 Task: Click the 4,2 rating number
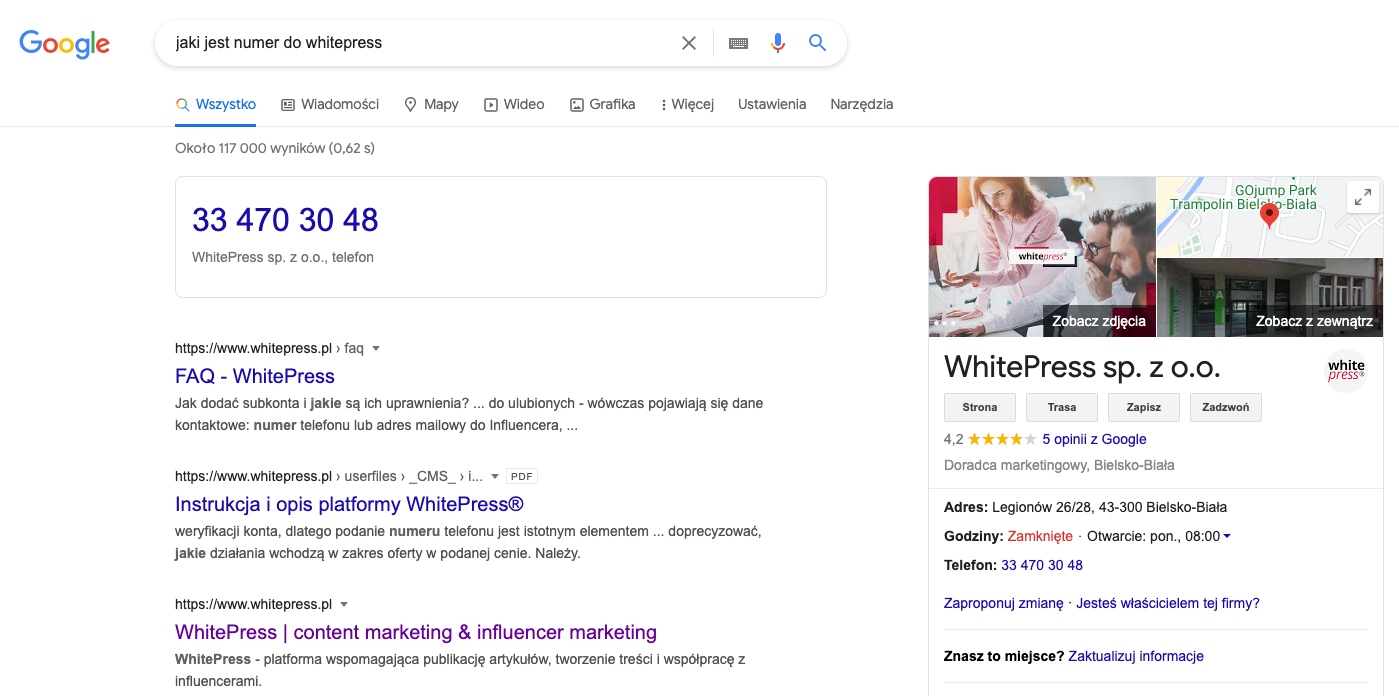click(x=954, y=439)
